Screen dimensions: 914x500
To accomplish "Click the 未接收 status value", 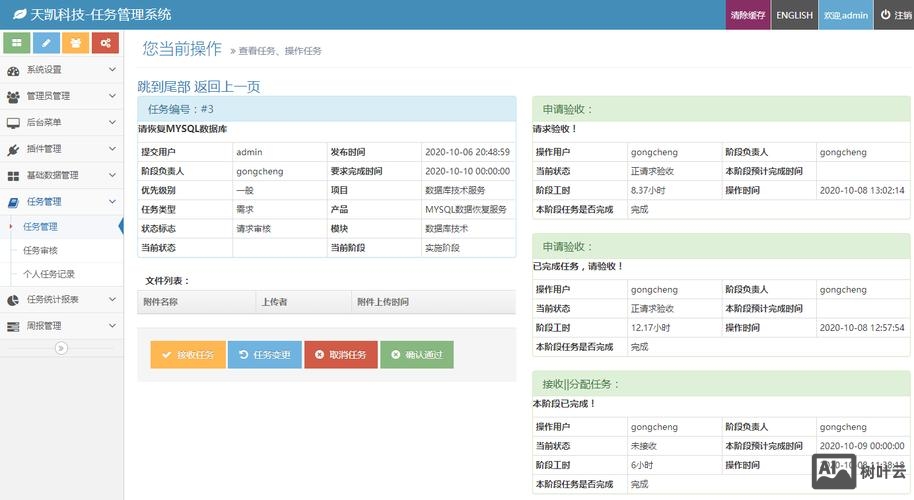I will tap(644, 446).
